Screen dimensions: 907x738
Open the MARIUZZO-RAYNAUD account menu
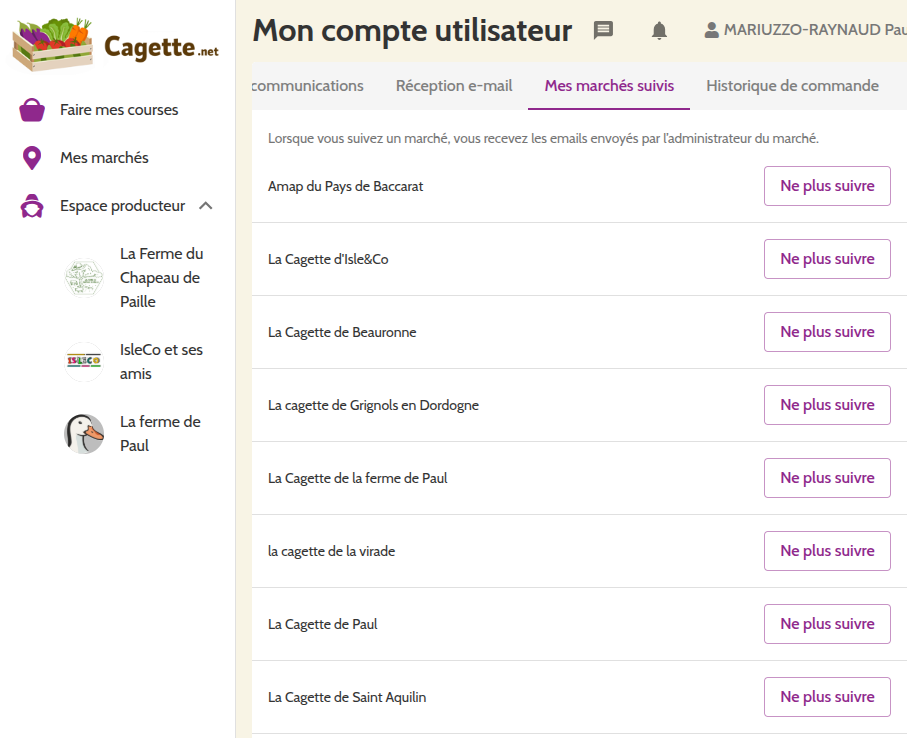(814, 30)
